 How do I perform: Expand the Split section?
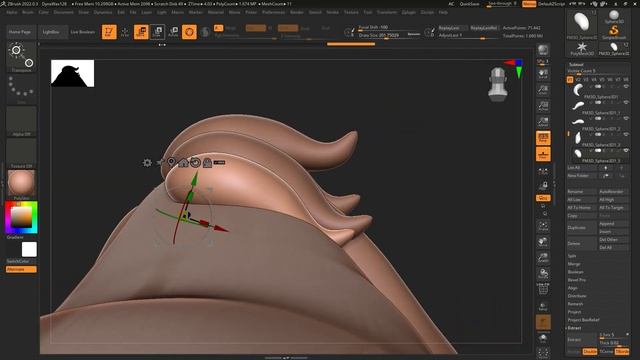[x=572, y=256]
